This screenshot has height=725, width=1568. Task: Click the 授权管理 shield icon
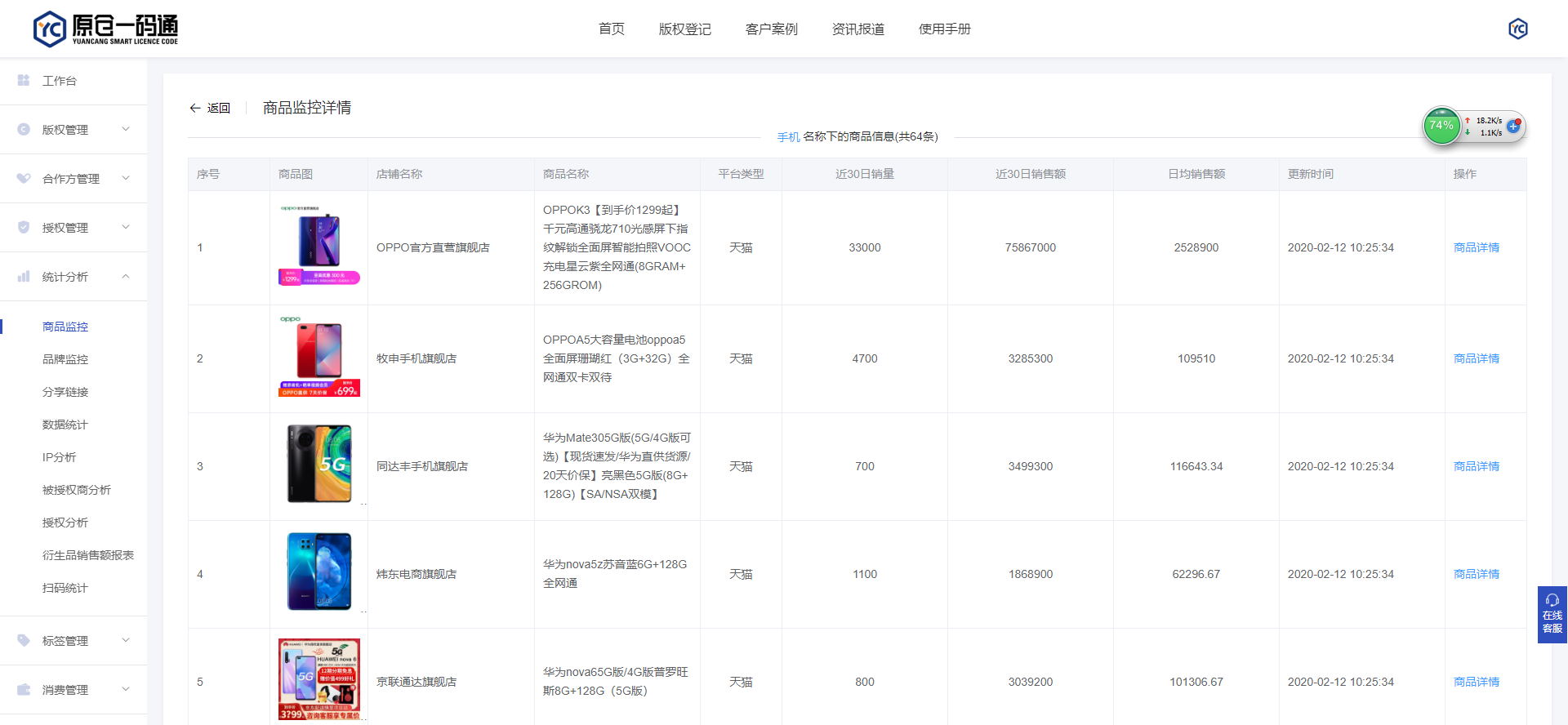[24, 227]
